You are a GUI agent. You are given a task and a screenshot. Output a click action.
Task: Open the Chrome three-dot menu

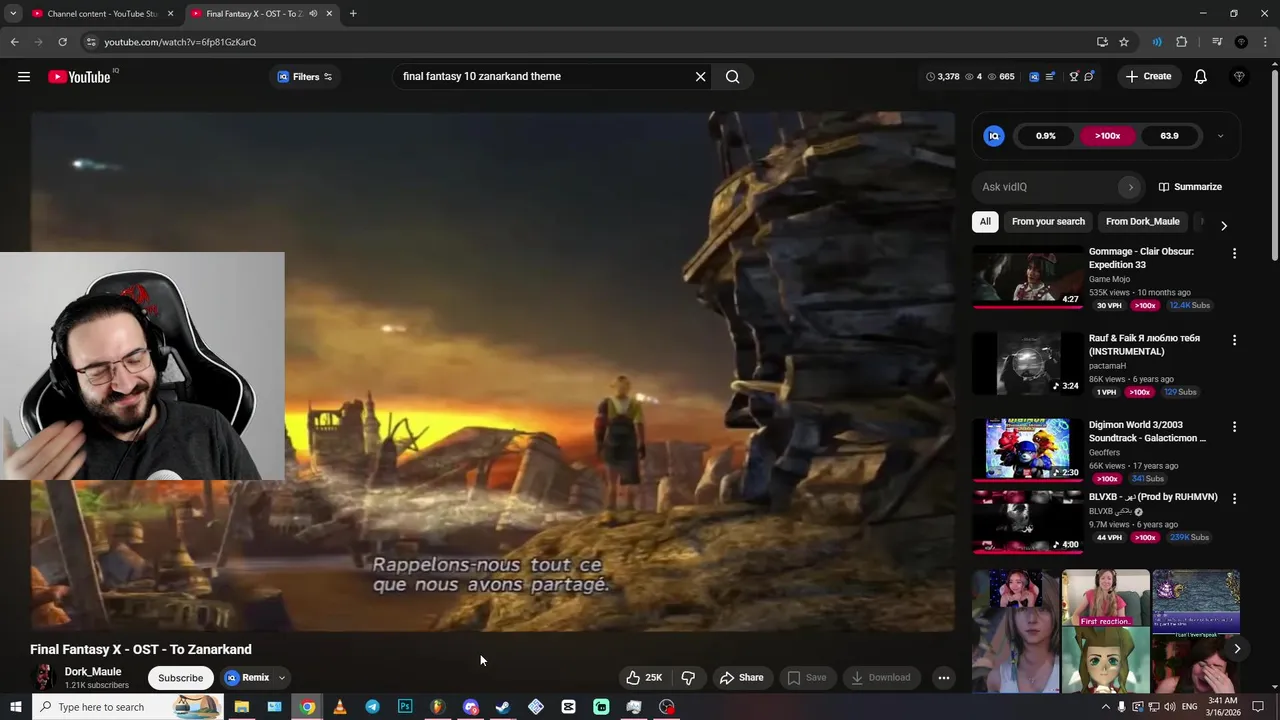pos(1266,42)
